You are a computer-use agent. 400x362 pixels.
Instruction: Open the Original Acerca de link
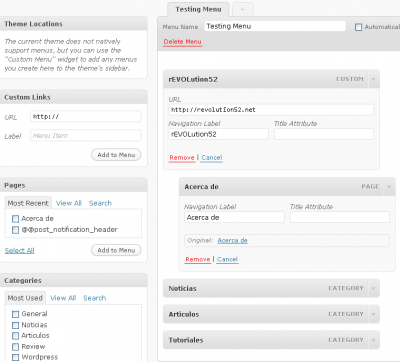click(x=232, y=241)
